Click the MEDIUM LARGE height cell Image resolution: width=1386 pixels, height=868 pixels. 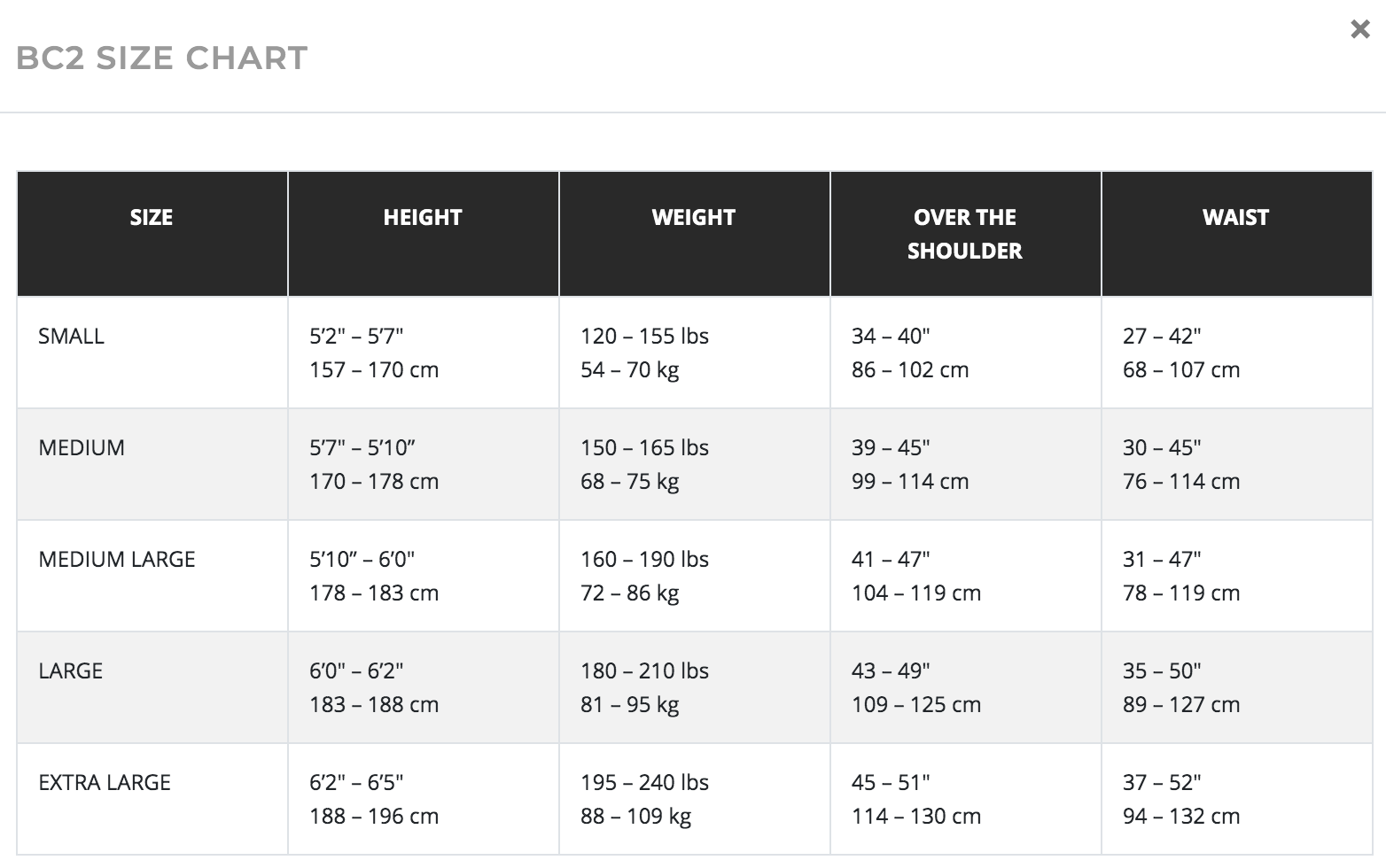[423, 575]
